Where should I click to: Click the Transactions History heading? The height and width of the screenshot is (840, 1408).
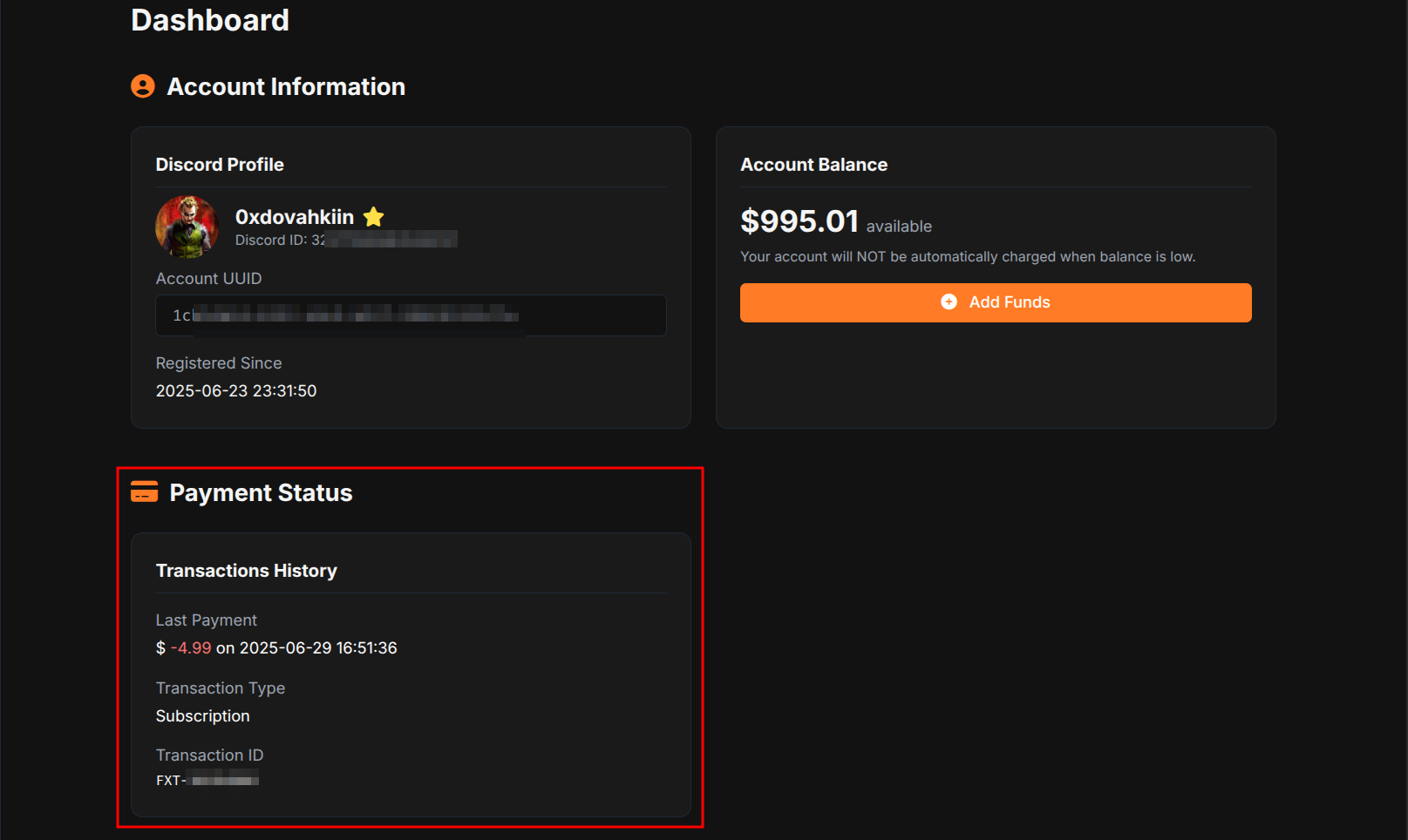pyautogui.click(x=246, y=571)
